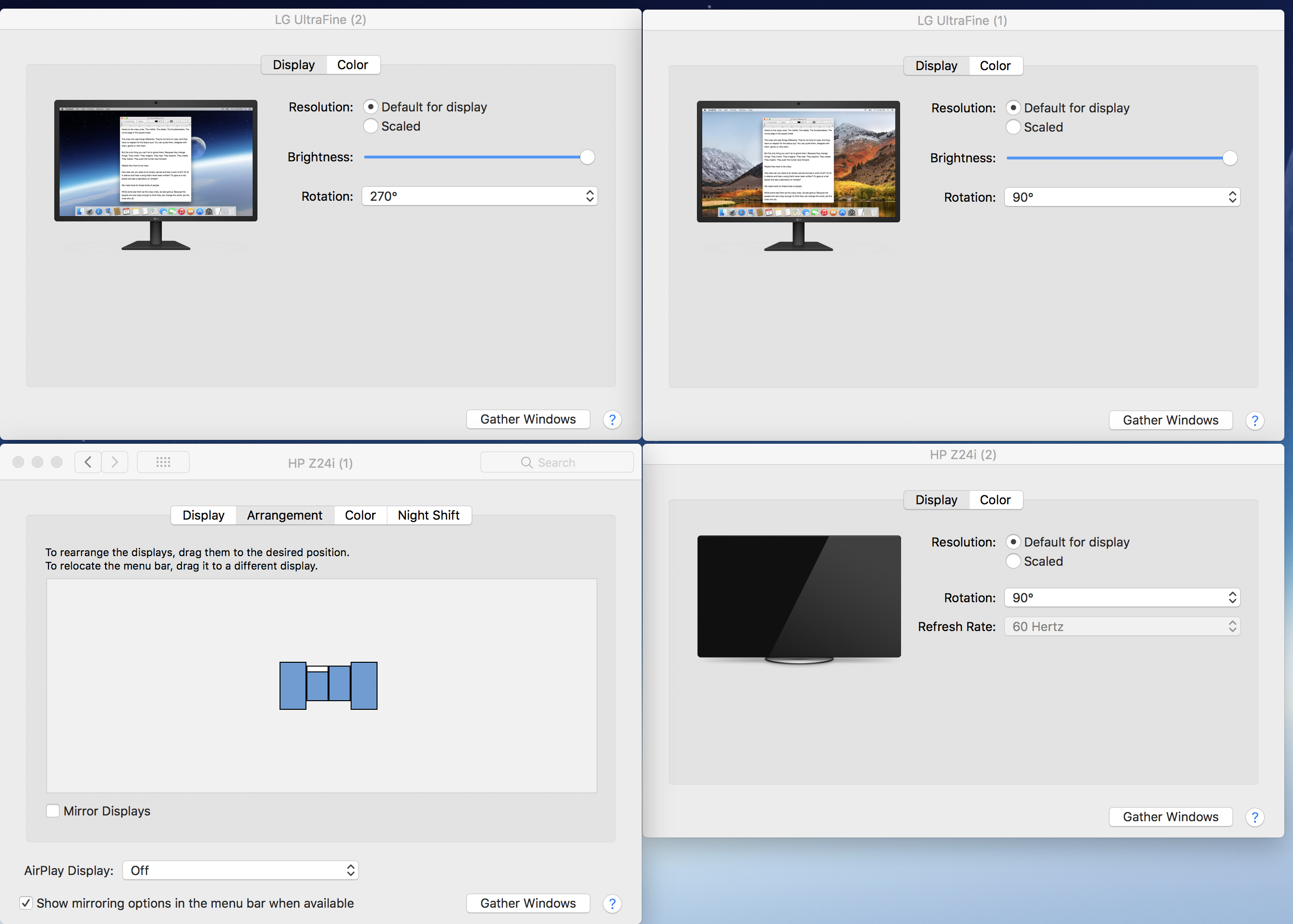Select the leftmost display in arrangement view

(292, 685)
